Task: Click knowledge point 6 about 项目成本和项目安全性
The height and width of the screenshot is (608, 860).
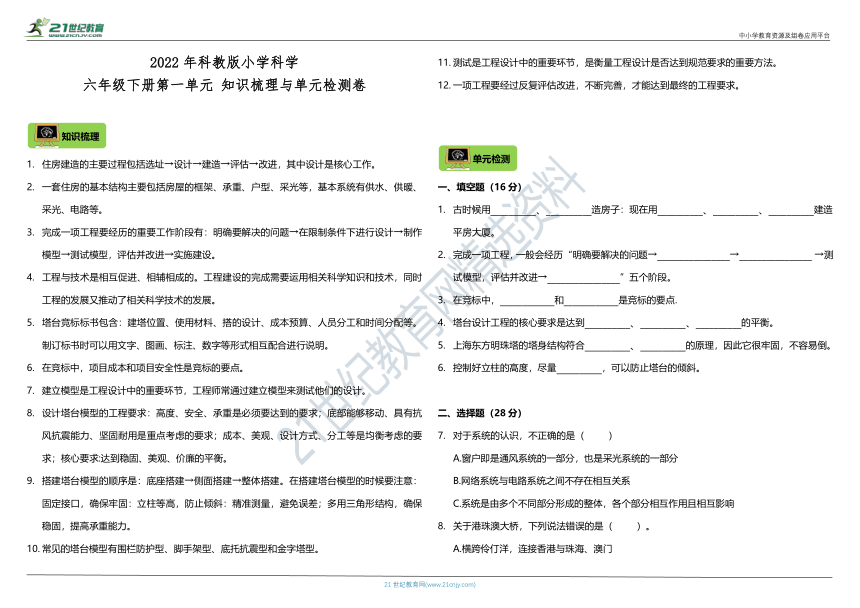Action: [x=135, y=368]
